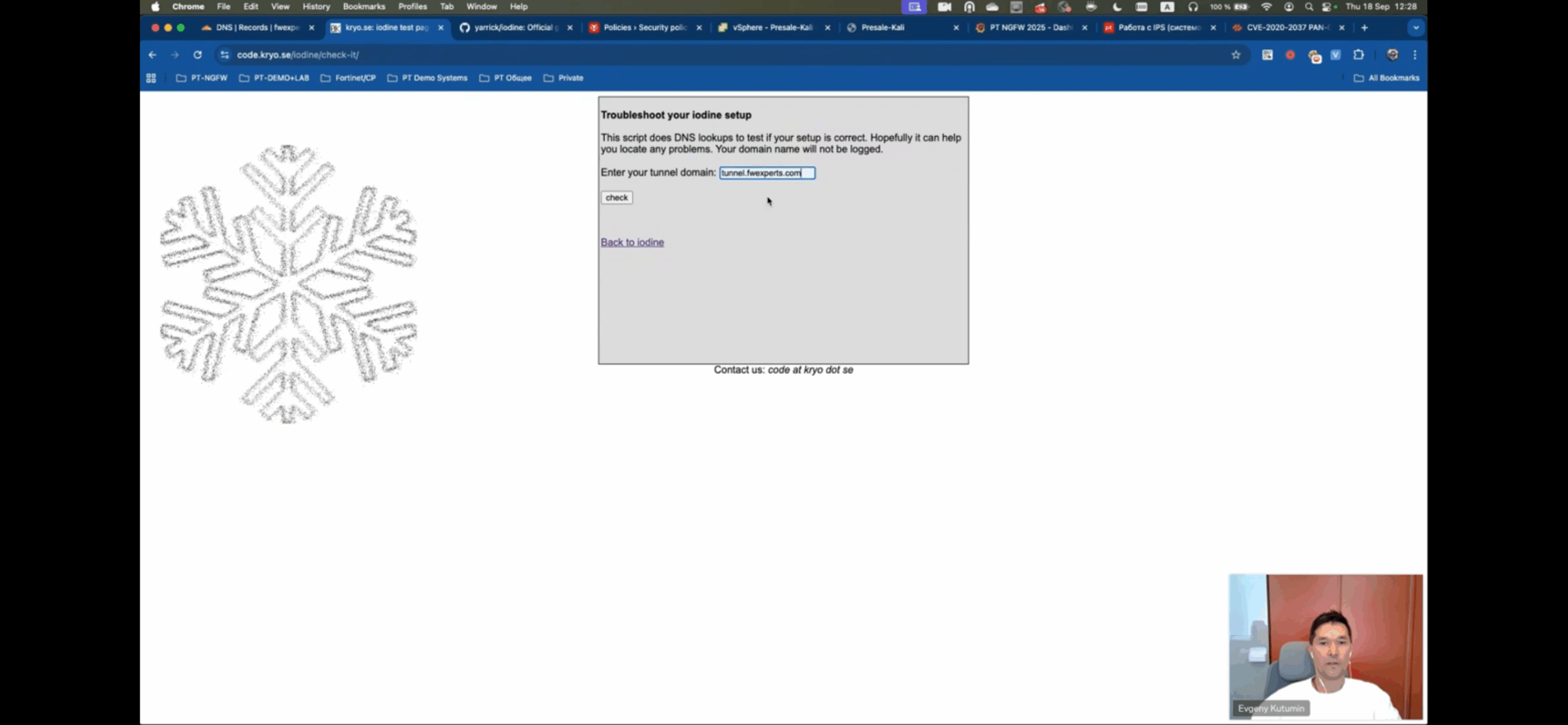Open a new tab with plus button
This screenshot has height=725, width=1568.
[x=1364, y=28]
